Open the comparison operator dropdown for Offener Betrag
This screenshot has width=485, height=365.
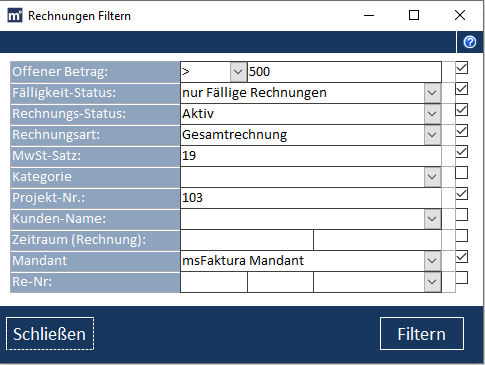(x=238, y=72)
